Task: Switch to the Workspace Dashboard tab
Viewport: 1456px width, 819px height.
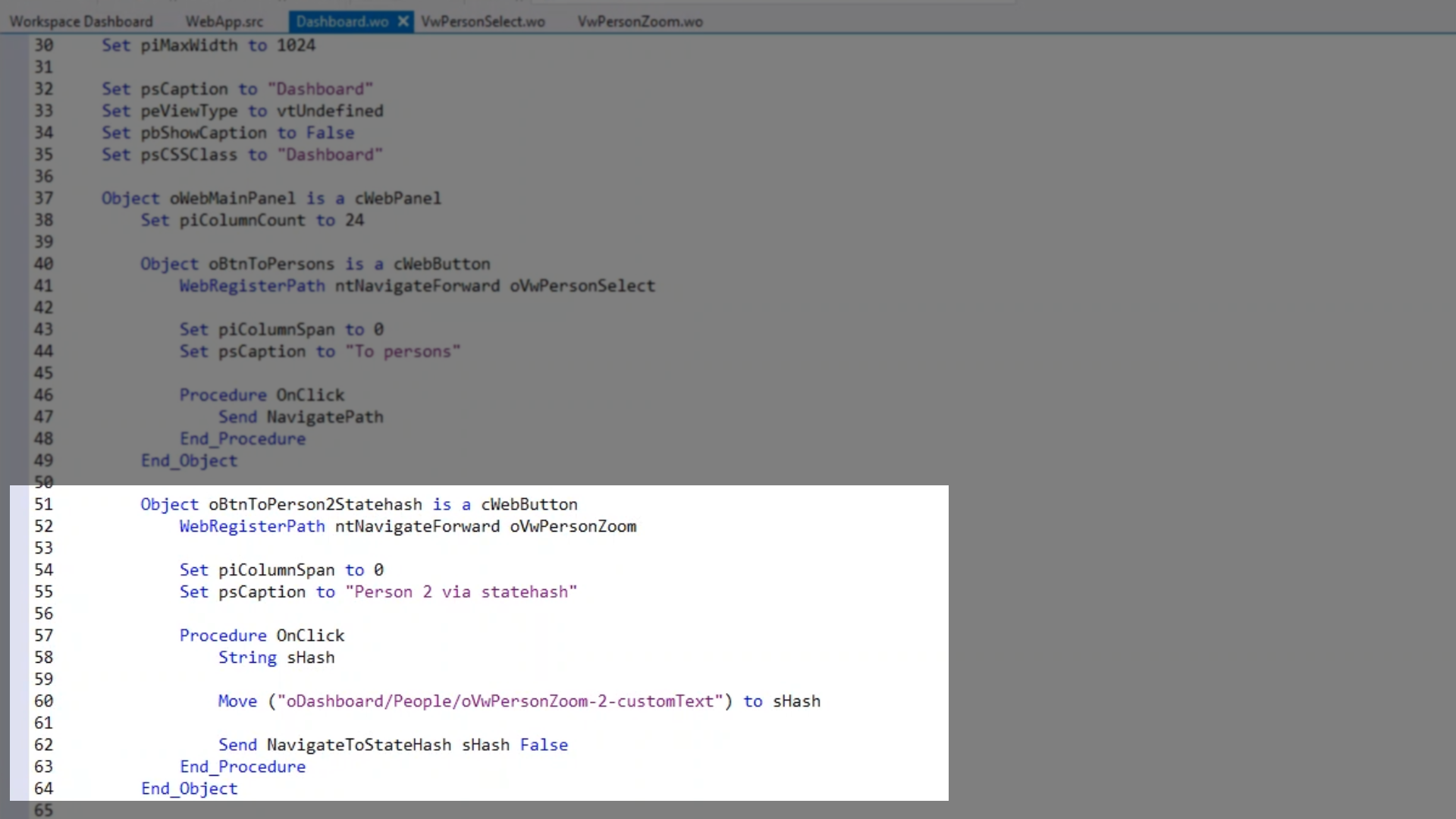Action: (x=81, y=21)
